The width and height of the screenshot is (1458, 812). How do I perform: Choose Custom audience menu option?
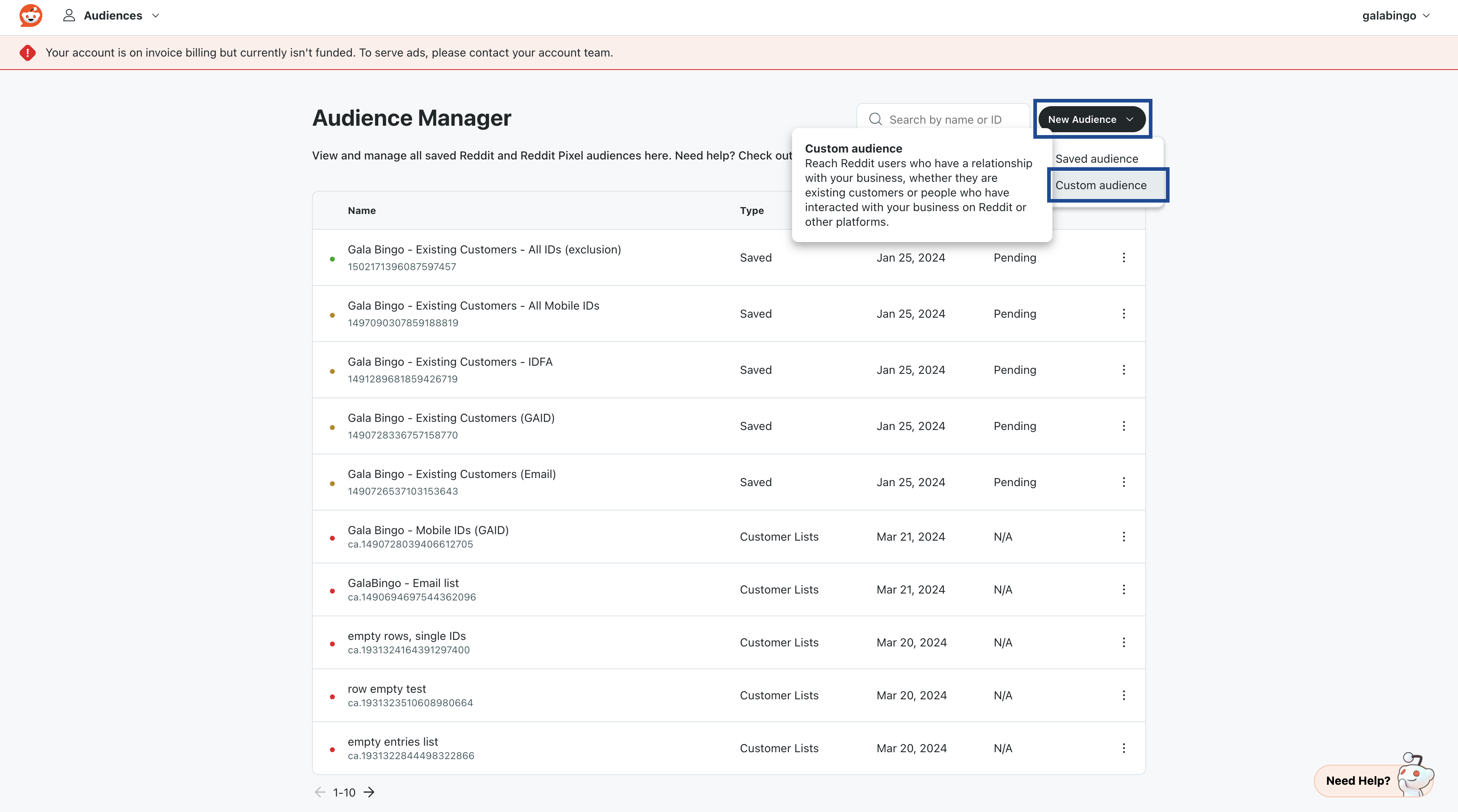pyautogui.click(x=1101, y=186)
